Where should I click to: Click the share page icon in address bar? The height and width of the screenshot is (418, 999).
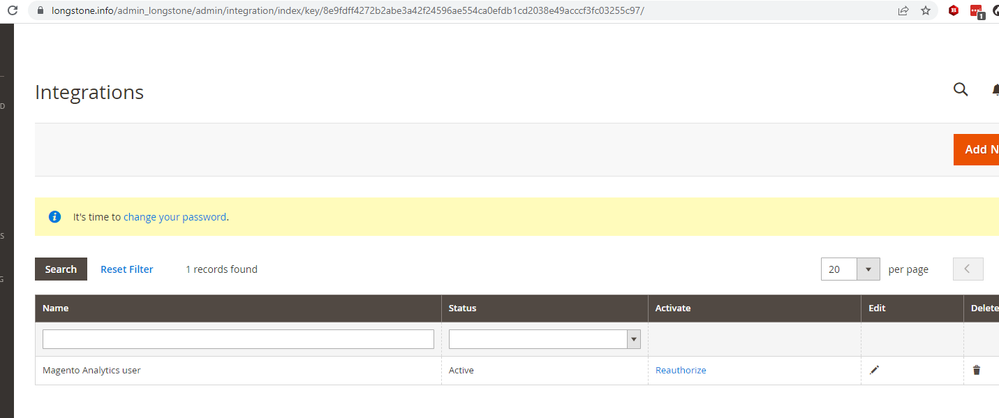coord(903,10)
